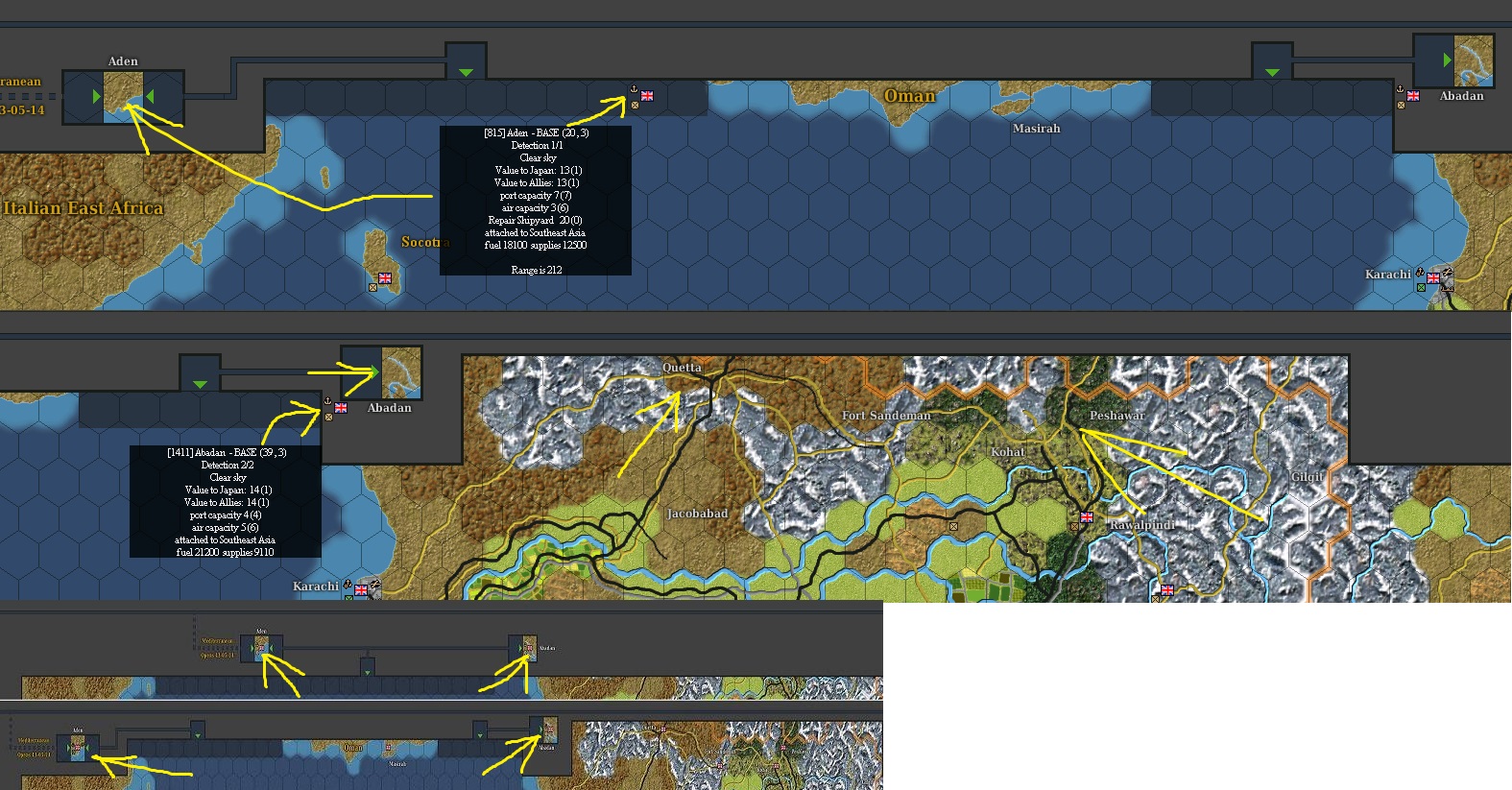Click the Fort Sandeman label
Viewport: 1512px width, 790px height.
click(886, 416)
